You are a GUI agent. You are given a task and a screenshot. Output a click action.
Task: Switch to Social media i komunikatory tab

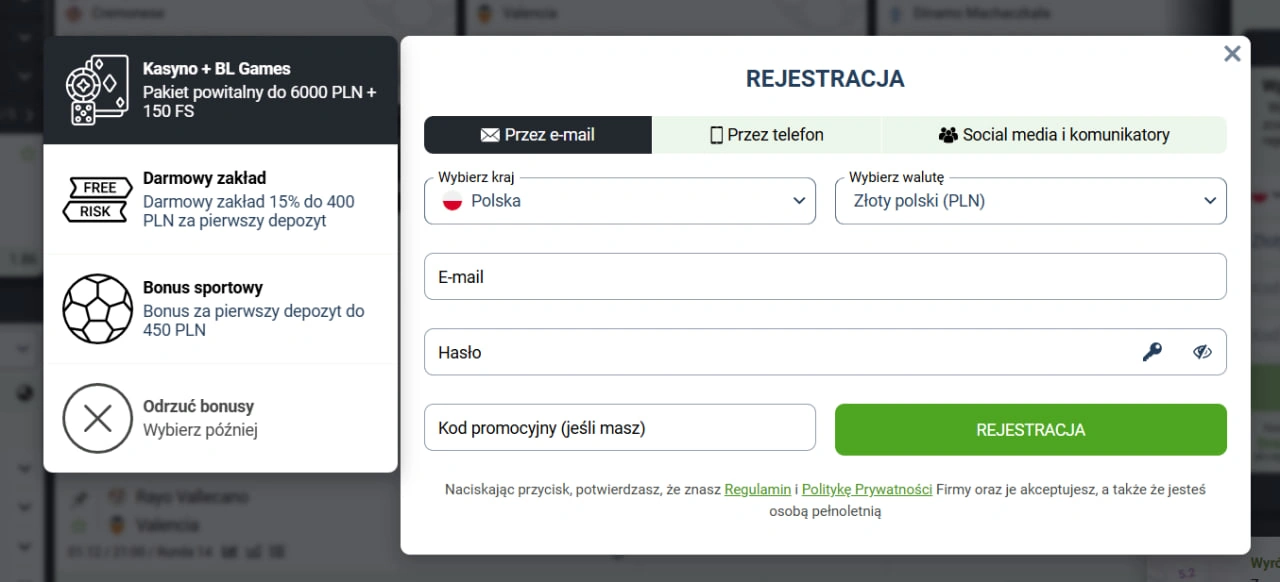tap(1054, 134)
